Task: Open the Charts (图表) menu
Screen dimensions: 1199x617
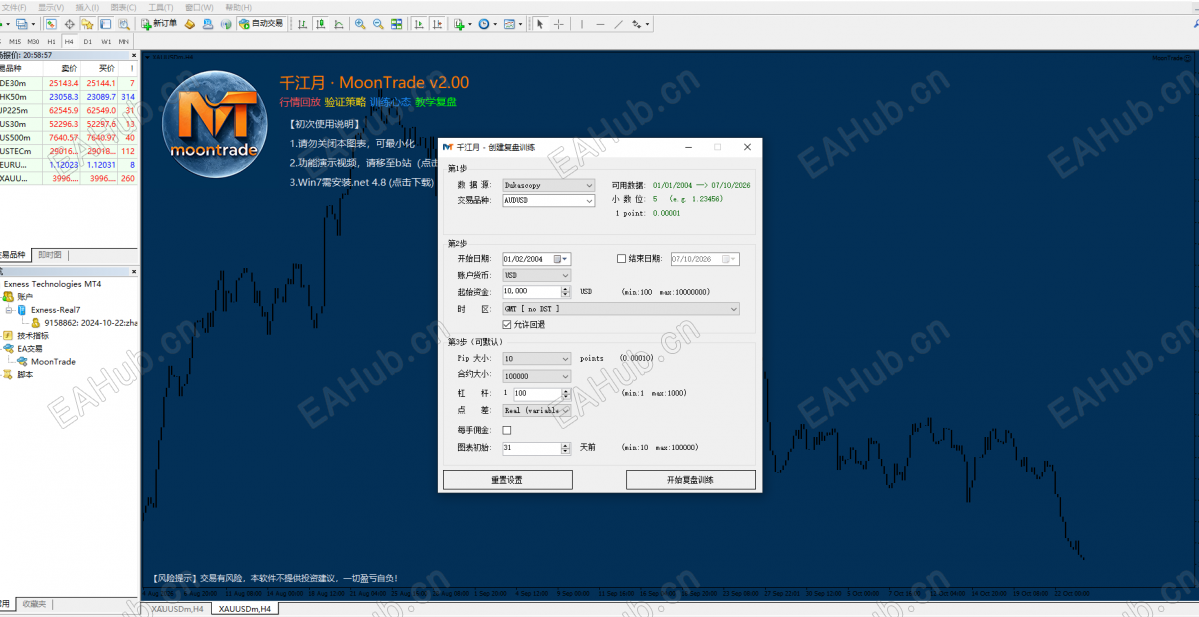Action: (124, 8)
